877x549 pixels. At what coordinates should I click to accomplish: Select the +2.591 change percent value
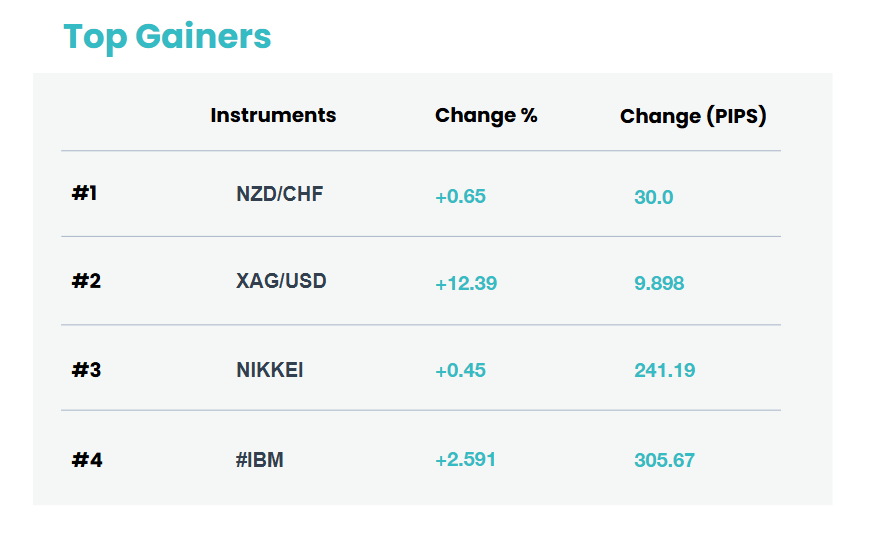(465, 460)
